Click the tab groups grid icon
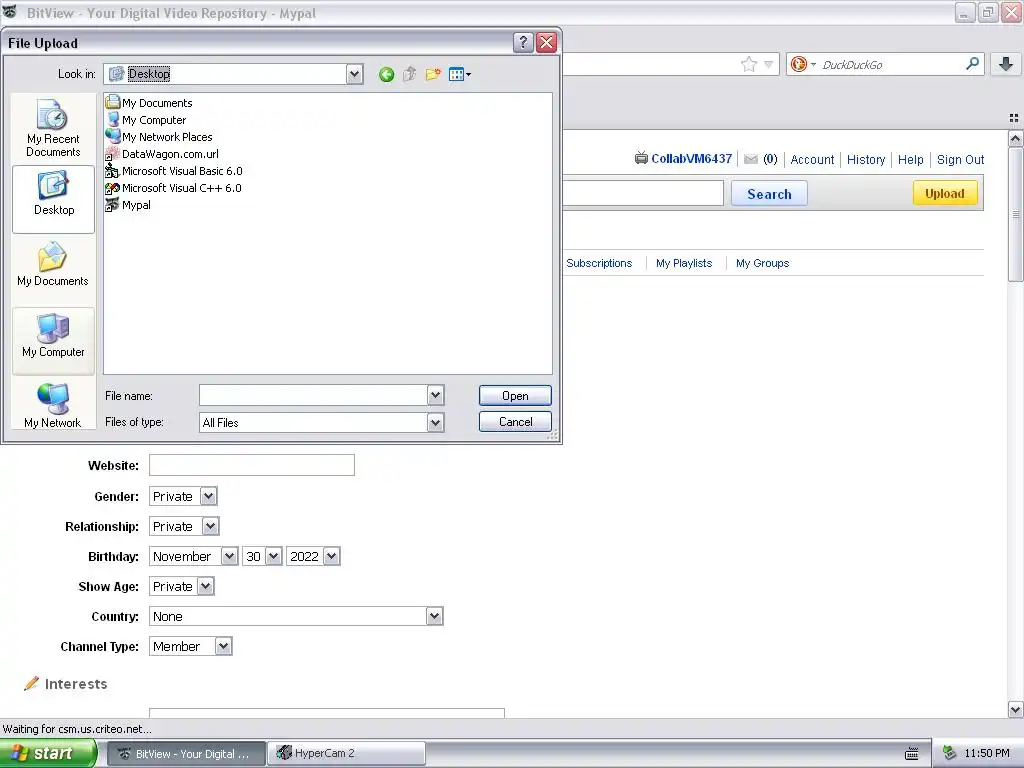The width and height of the screenshot is (1024, 768). click(x=1014, y=118)
